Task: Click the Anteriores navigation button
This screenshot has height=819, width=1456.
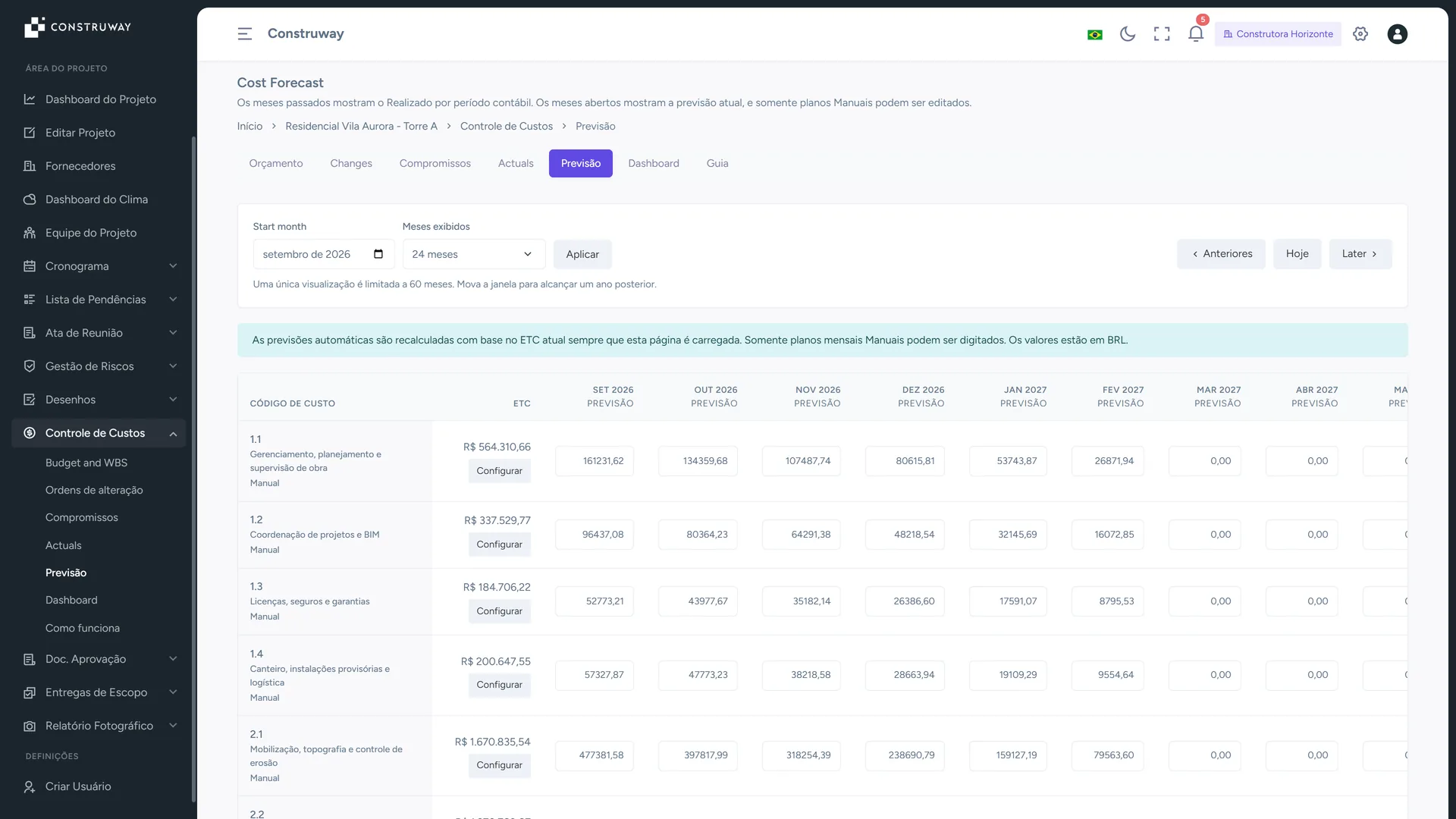Action: (x=1221, y=254)
